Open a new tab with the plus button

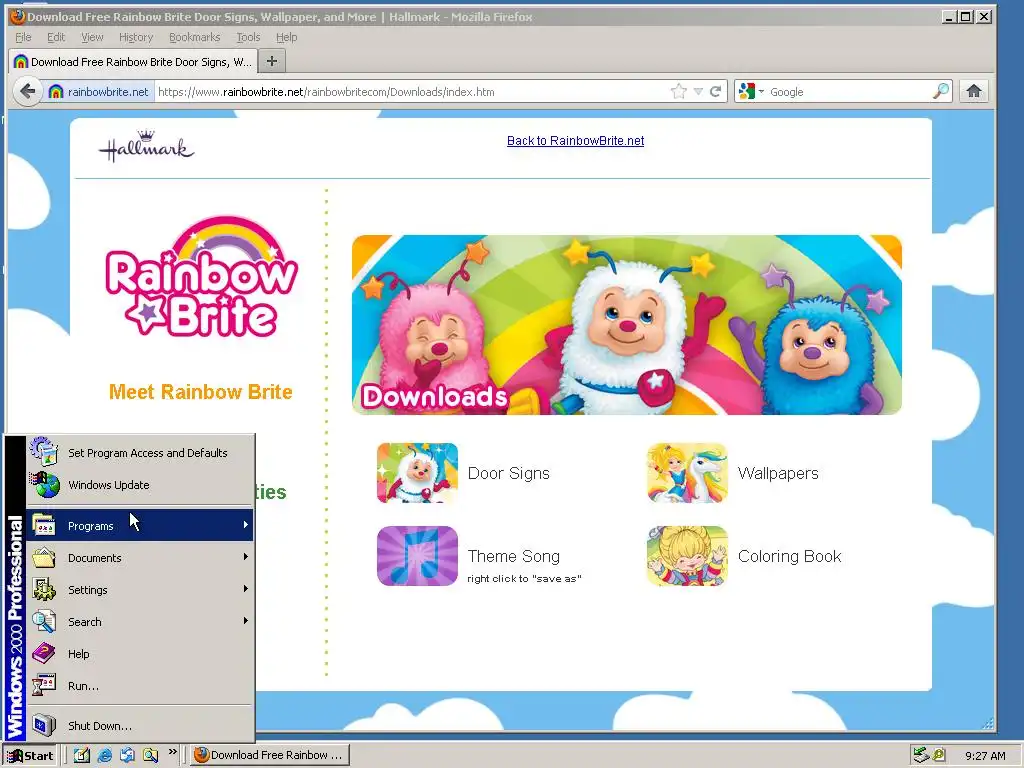272,61
